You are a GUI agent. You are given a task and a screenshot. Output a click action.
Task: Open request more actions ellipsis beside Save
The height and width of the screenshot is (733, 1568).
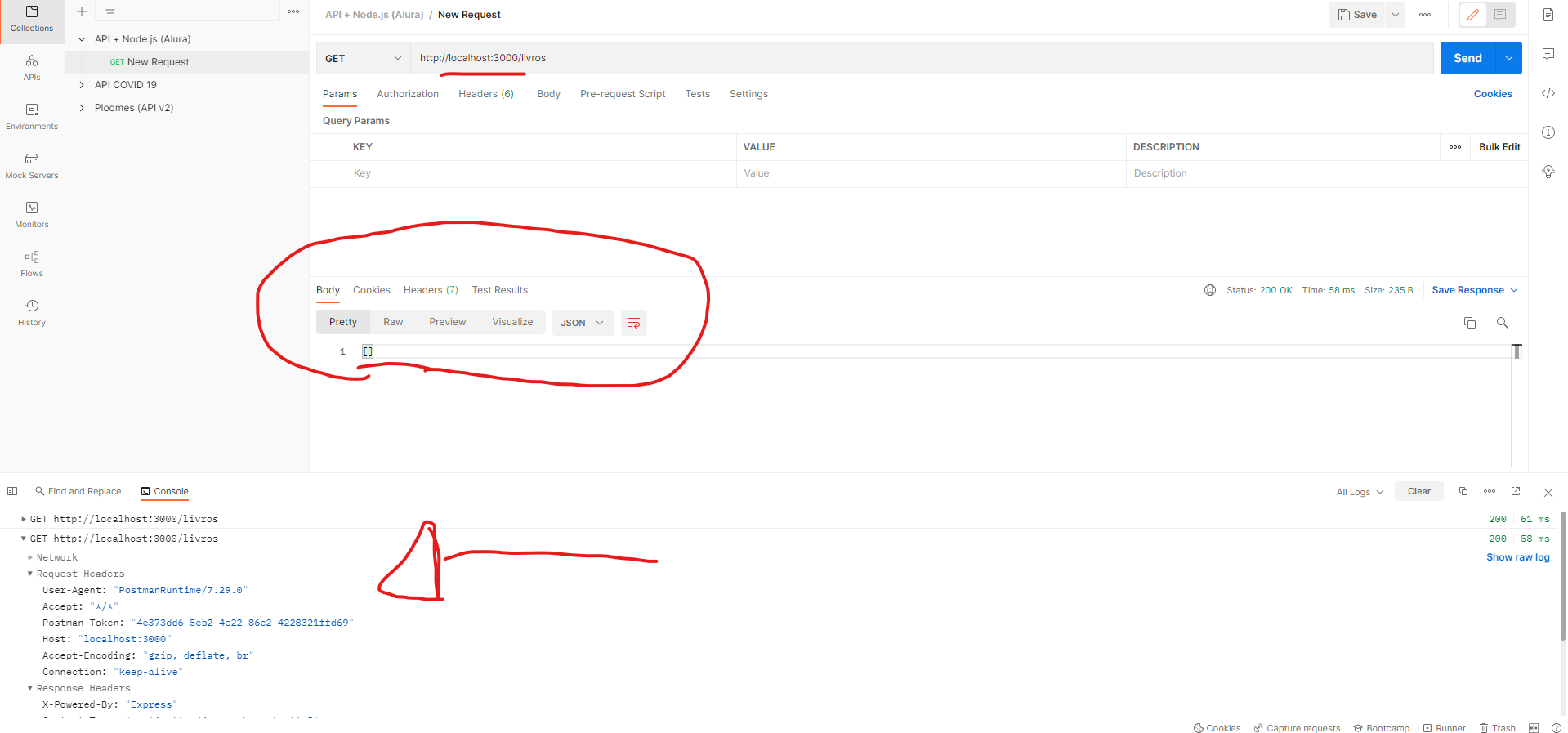(x=1425, y=15)
